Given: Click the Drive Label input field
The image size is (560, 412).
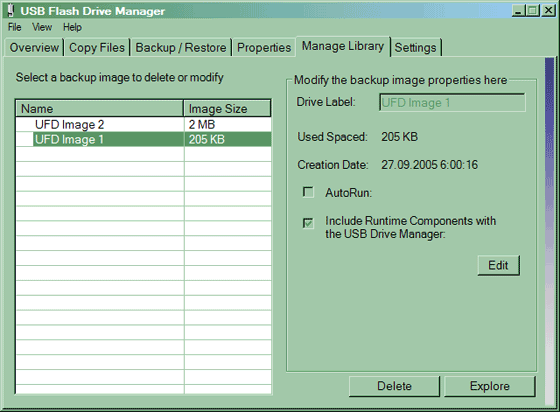Looking at the screenshot, I should [452, 103].
